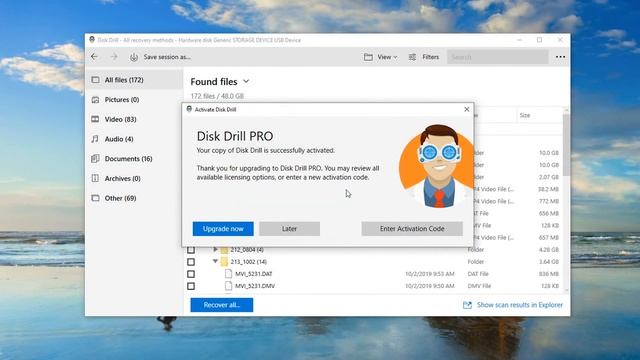Collapse the 213_1002 folder tree arrow

click(x=215, y=261)
